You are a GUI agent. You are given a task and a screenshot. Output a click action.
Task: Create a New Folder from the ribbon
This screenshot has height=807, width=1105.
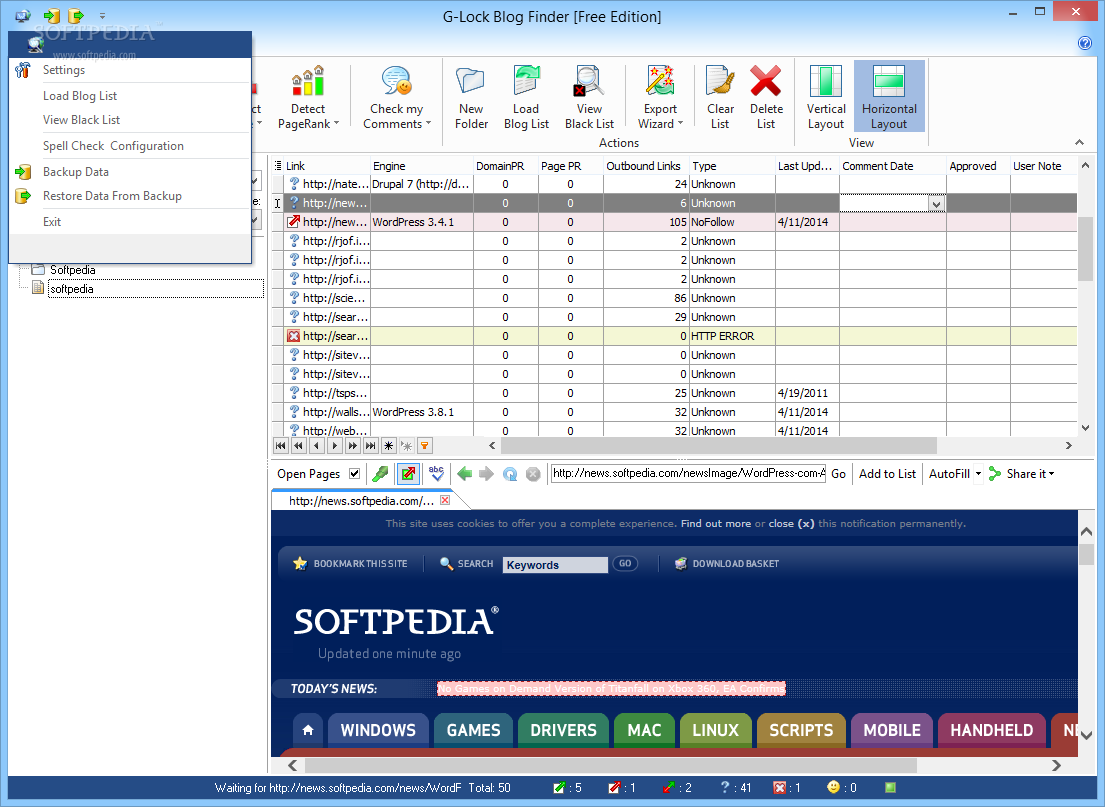(471, 98)
